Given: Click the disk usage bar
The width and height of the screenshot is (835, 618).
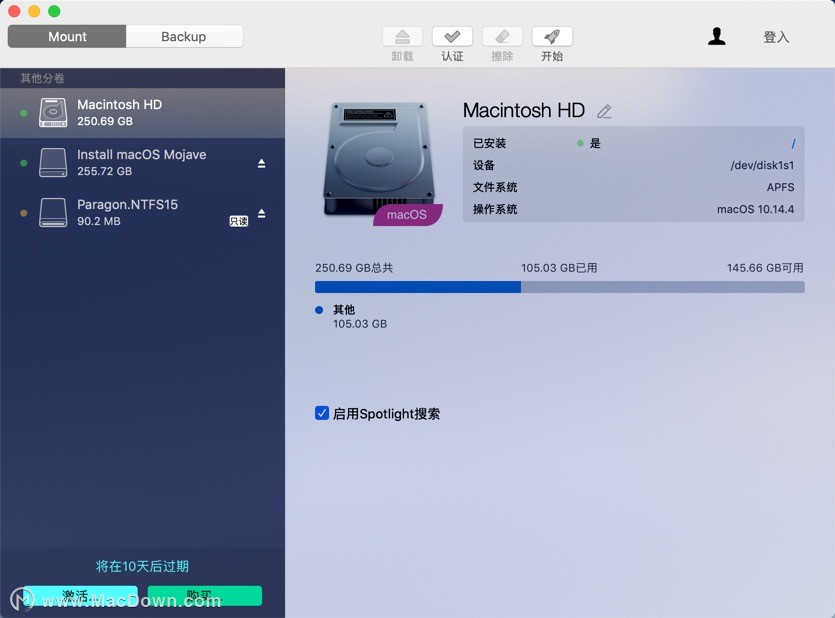Looking at the screenshot, I should (560, 287).
